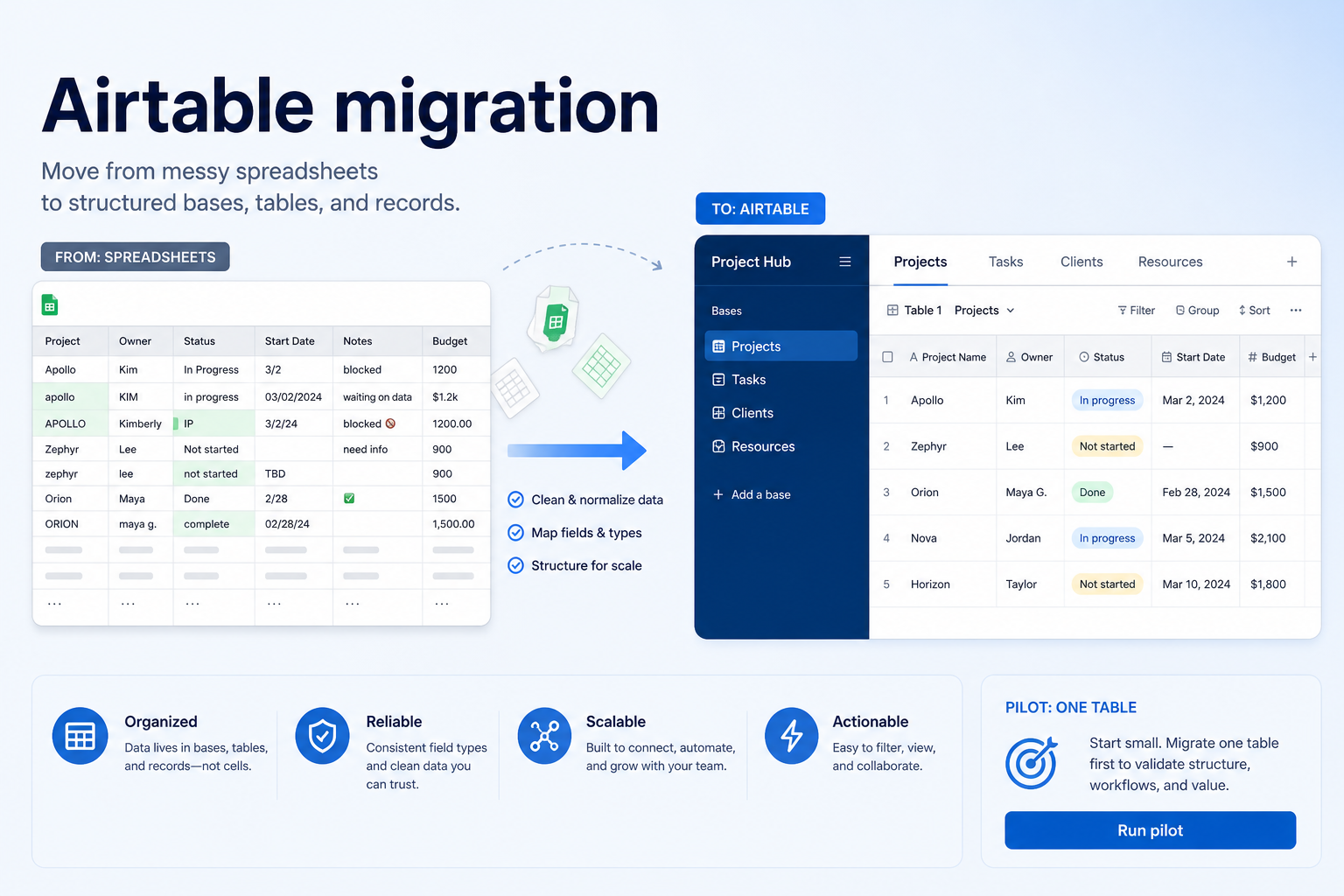The width and height of the screenshot is (1344, 896).
Task: Switch to the Clients tab
Action: [1081, 262]
